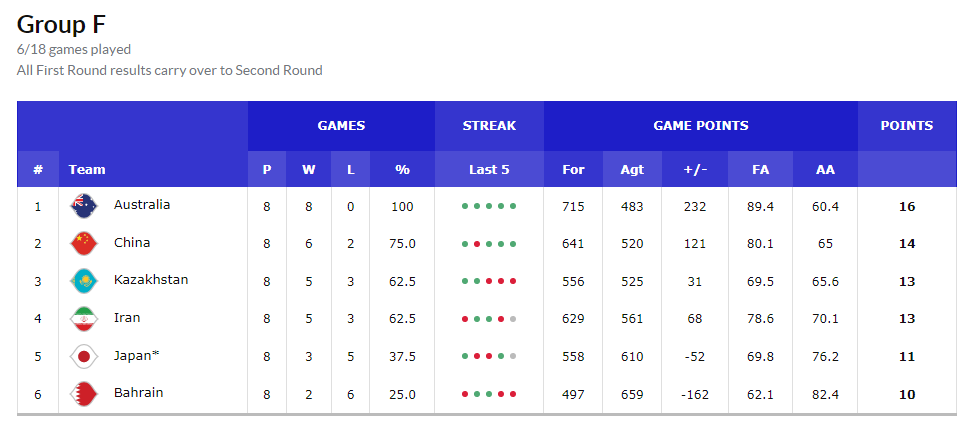Screen dimensions: 973x425
Task: Click the Japan team name
Action: click(136, 355)
